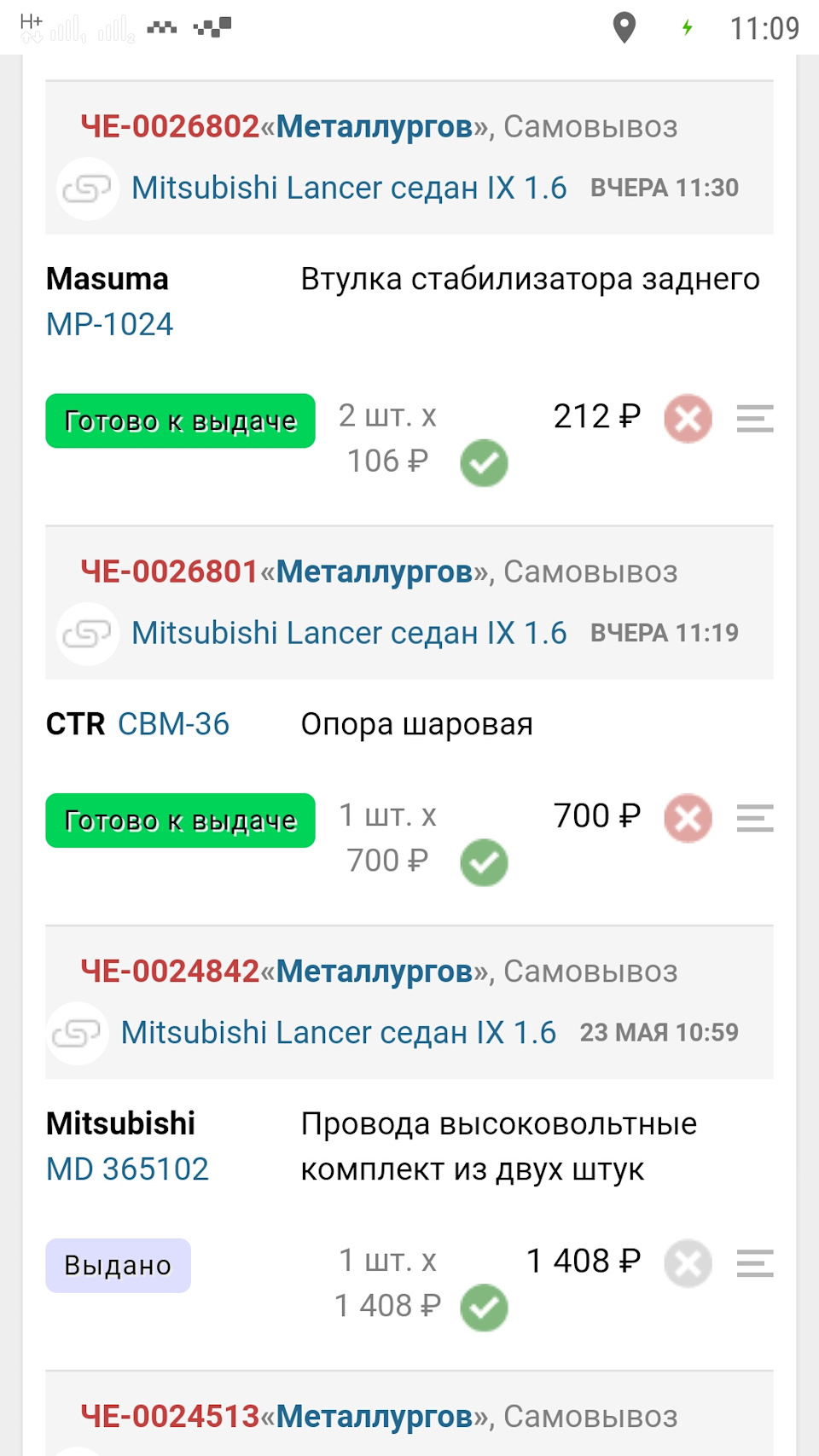Open part number MP-1024 link
This screenshot has height=1456, width=819.
pos(110,325)
